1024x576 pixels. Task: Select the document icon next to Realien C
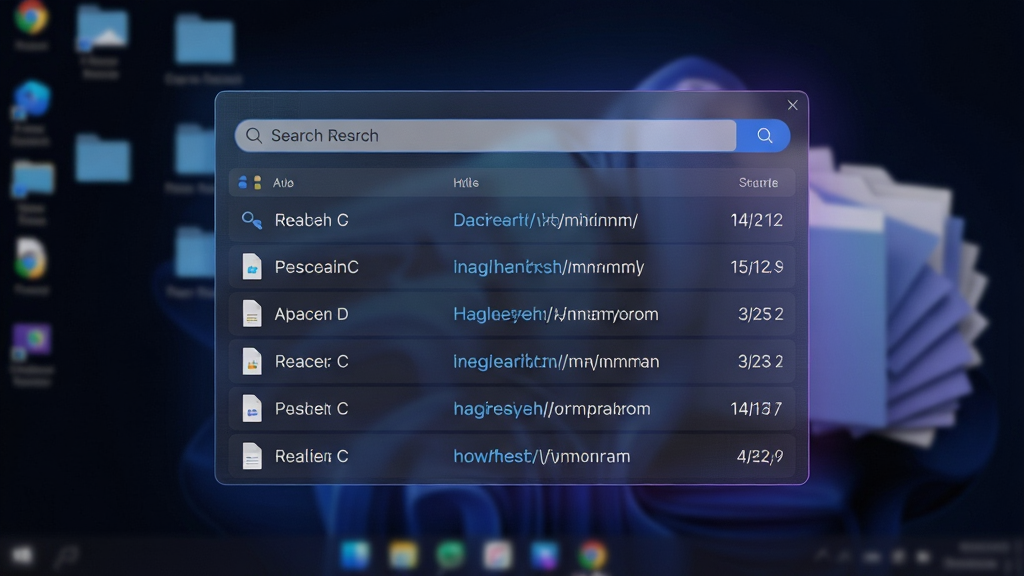click(251, 456)
